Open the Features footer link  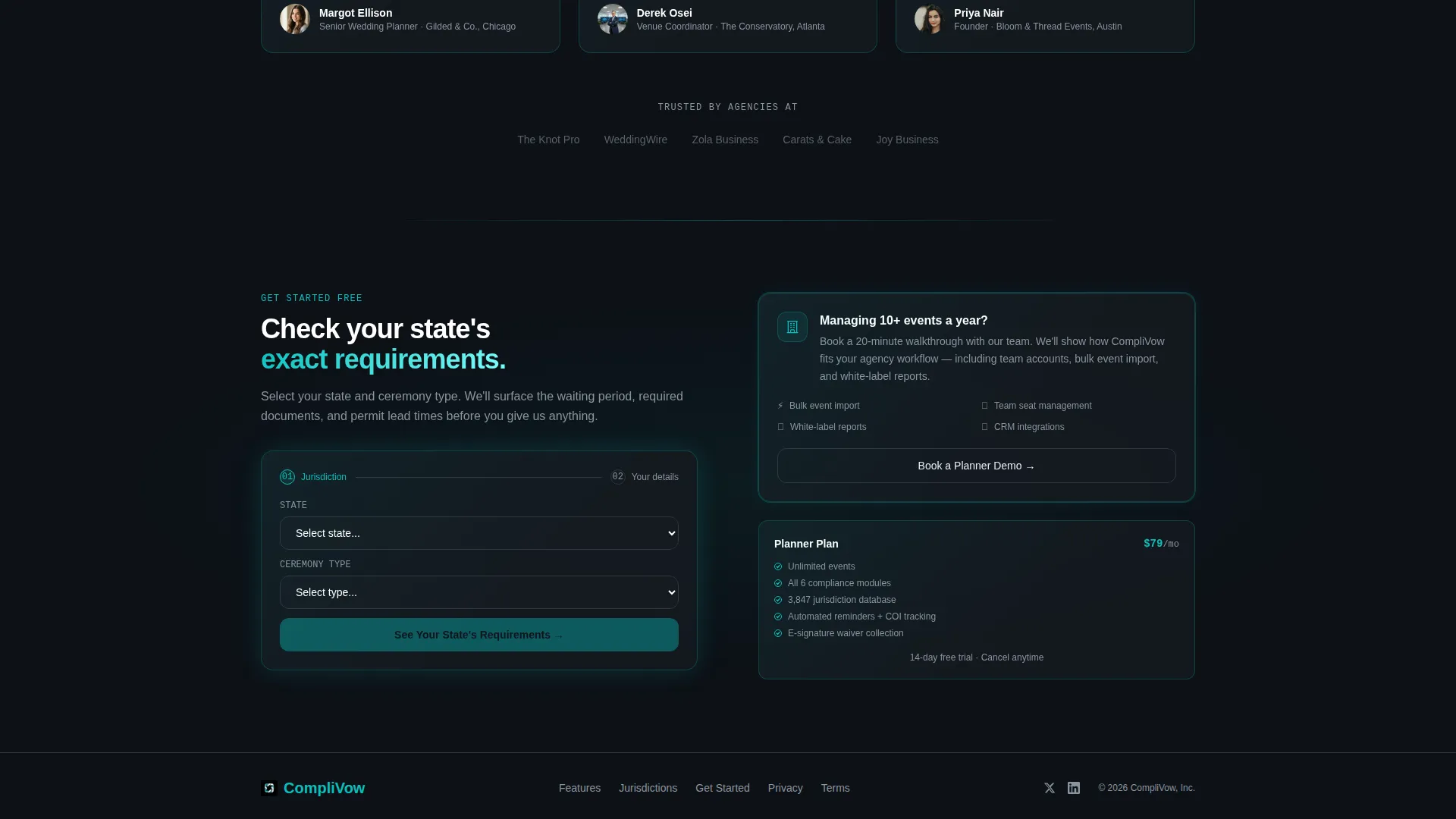point(579,788)
